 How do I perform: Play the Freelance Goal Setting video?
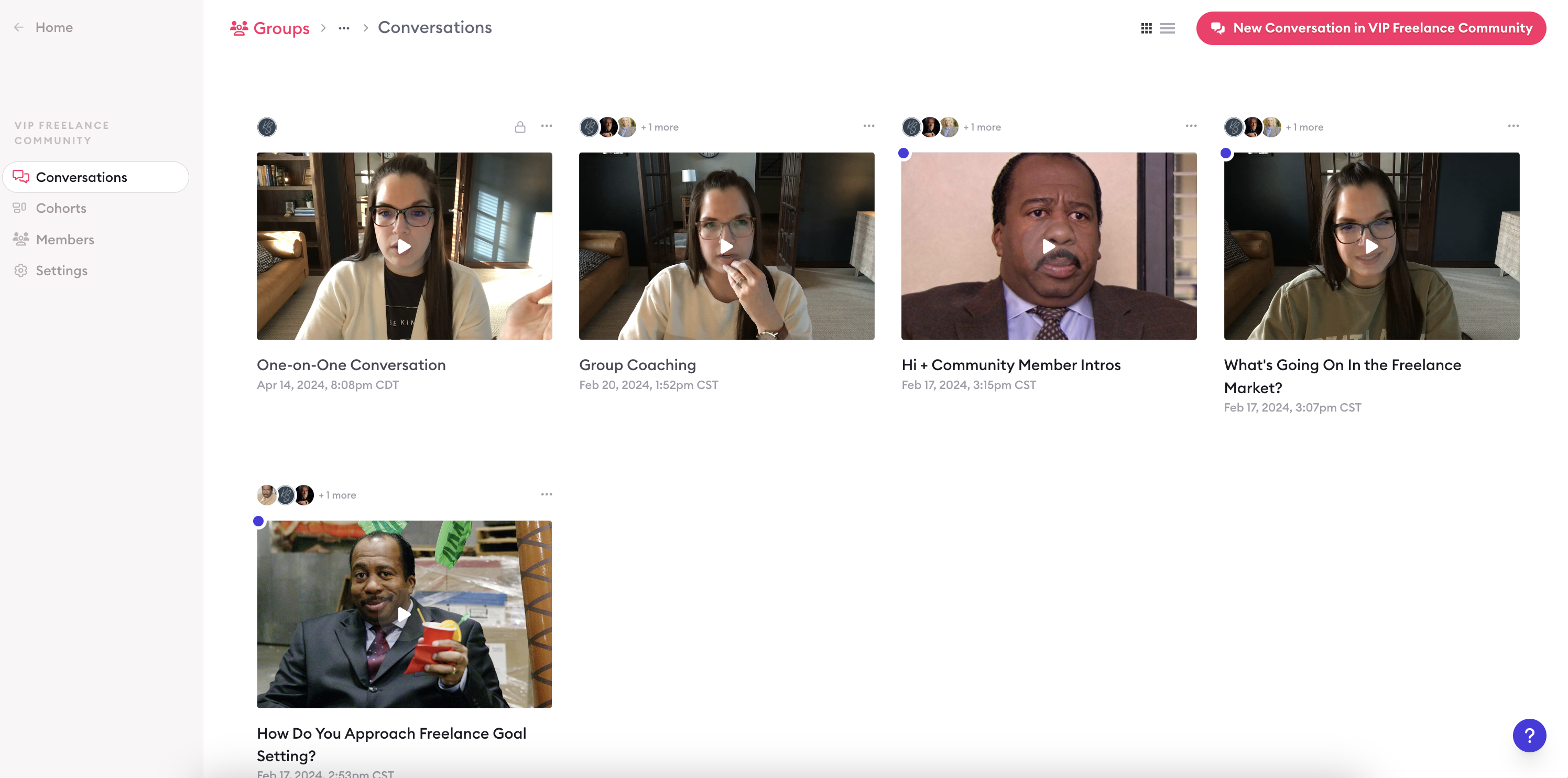[x=404, y=614]
